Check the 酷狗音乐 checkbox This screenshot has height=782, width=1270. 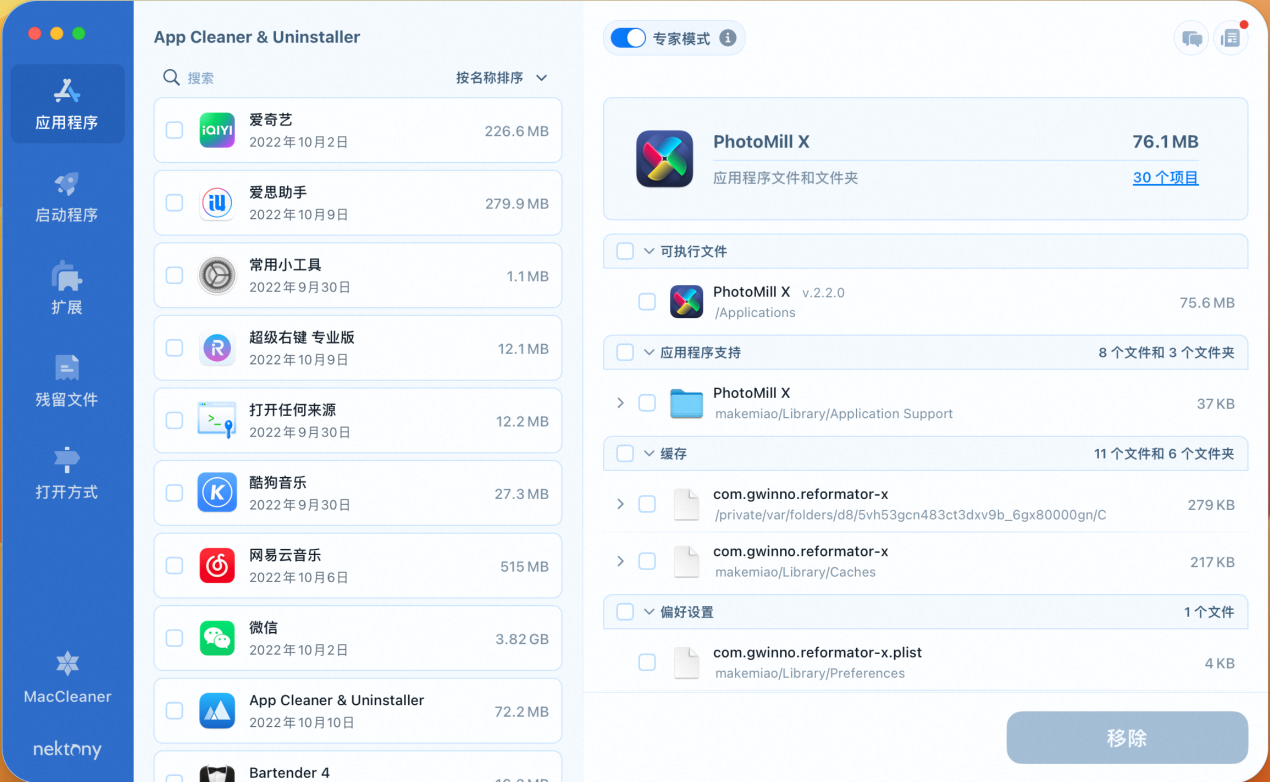point(174,493)
